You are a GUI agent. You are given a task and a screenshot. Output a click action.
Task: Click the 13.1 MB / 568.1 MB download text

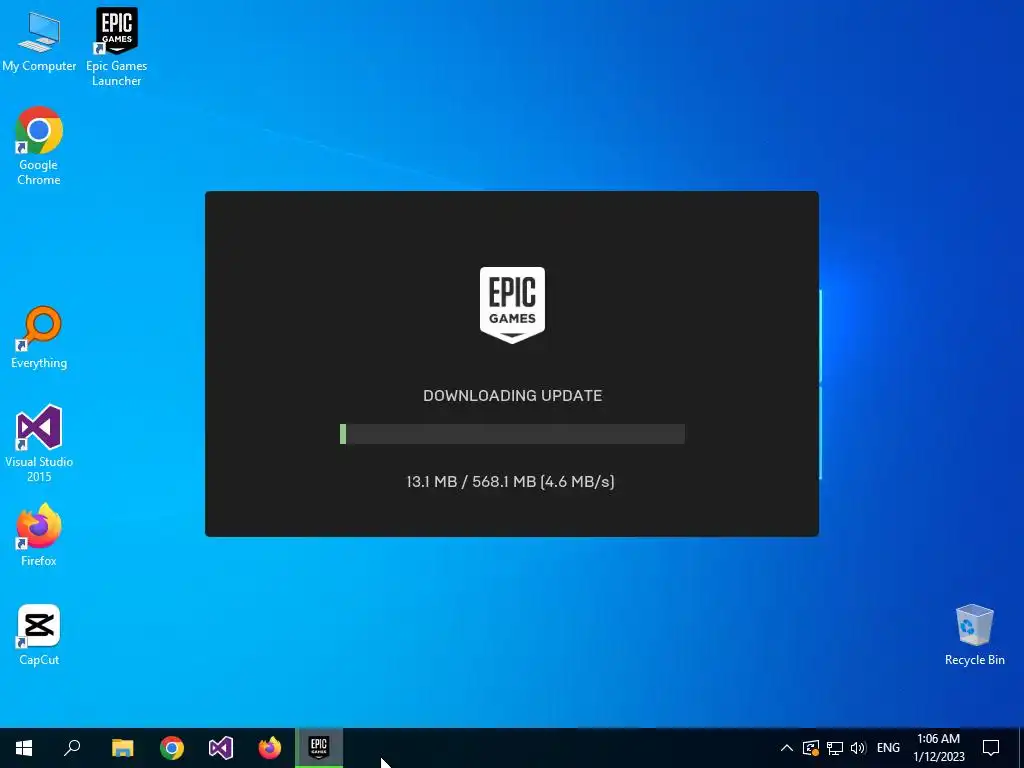click(x=510, y=481)
